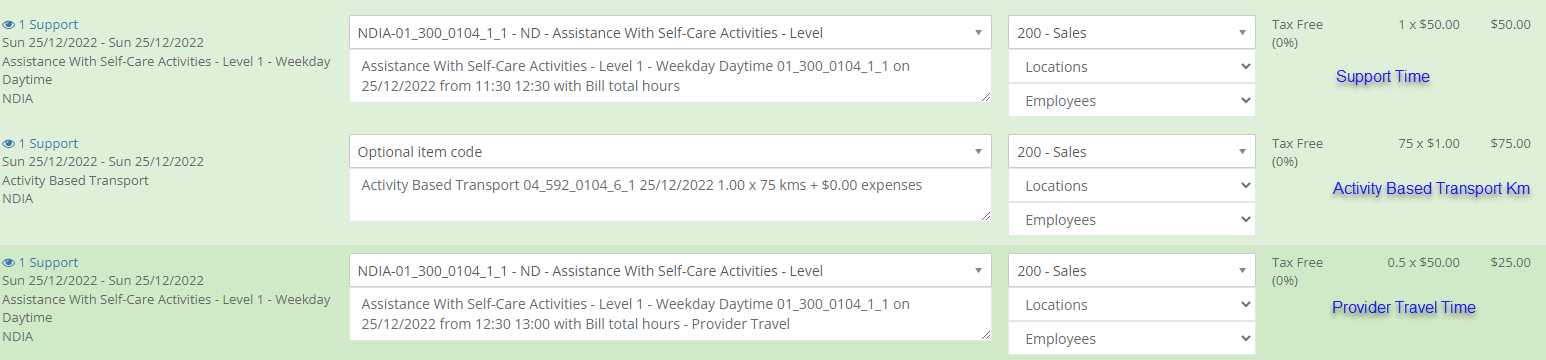Click the eye icon on the first support row
This screenshot has height=360, width=1546.
(9, 25)
